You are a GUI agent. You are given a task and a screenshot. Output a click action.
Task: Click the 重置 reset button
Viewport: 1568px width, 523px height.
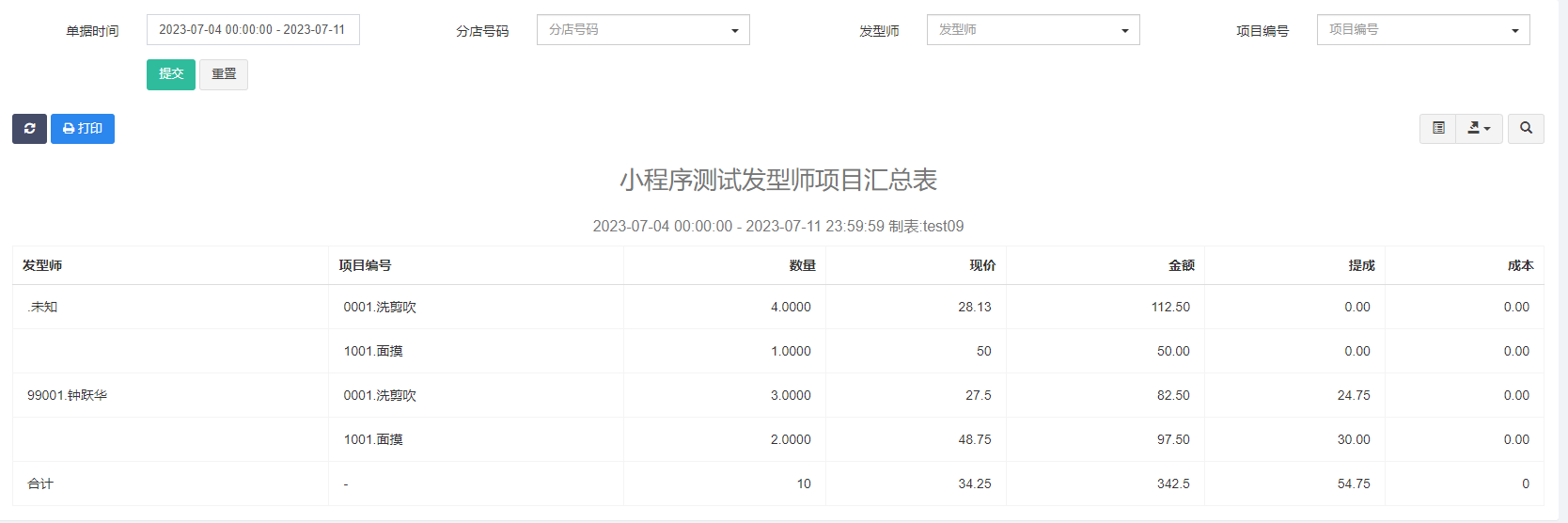pyautogui.click(x=224, y=74)
